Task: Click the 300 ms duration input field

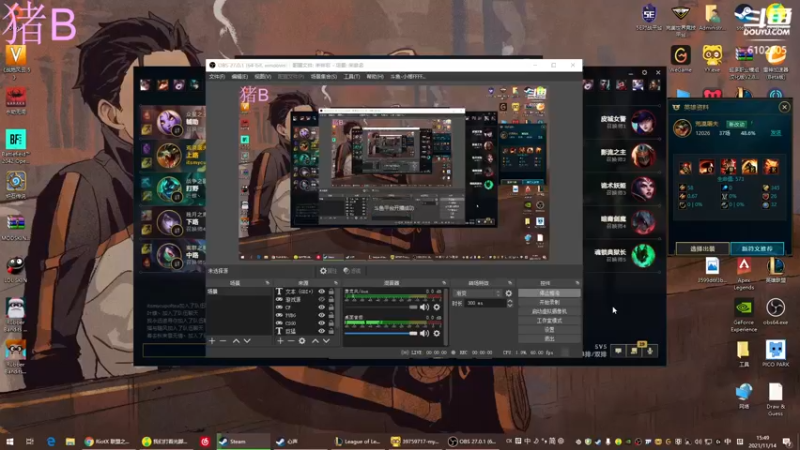Action: [484, 303]
